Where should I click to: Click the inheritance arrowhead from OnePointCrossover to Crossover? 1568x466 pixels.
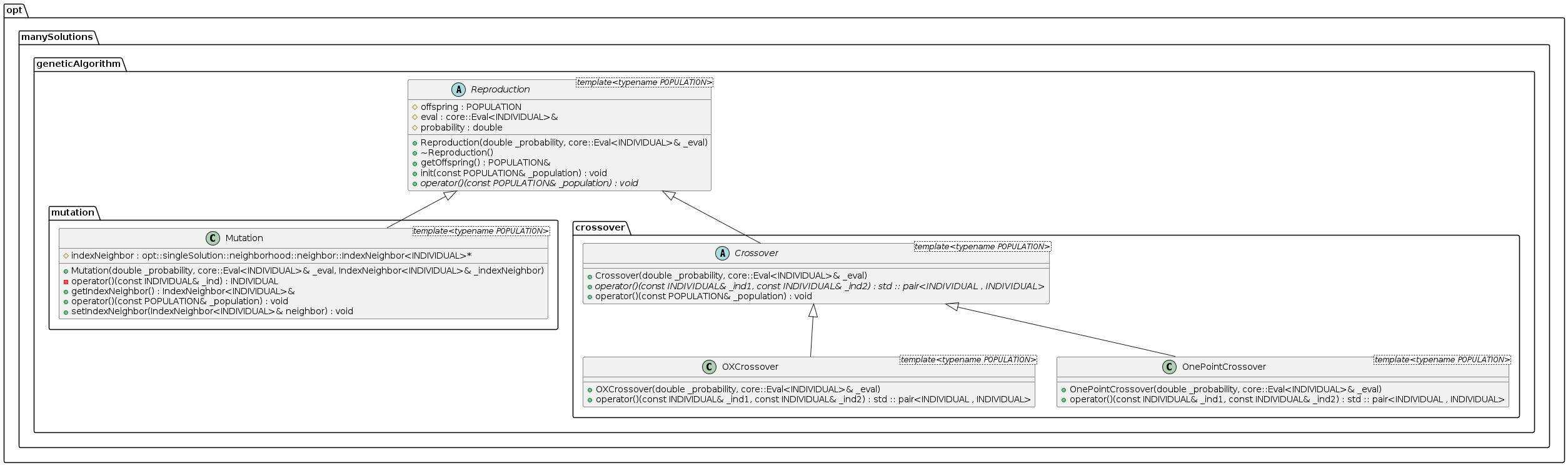952,306
